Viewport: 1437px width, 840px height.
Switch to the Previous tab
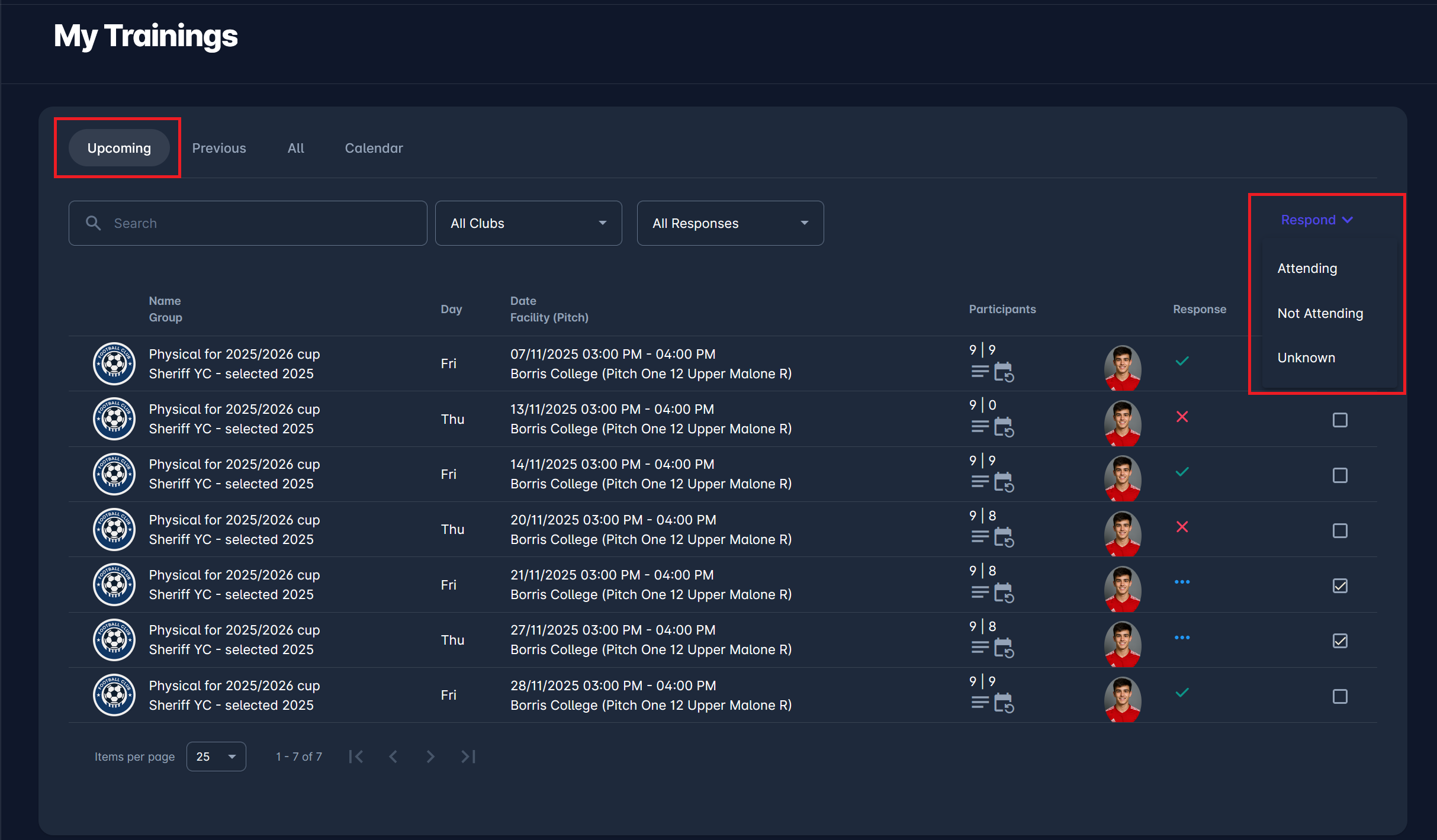pyautogui.click(x=219, y=148)
